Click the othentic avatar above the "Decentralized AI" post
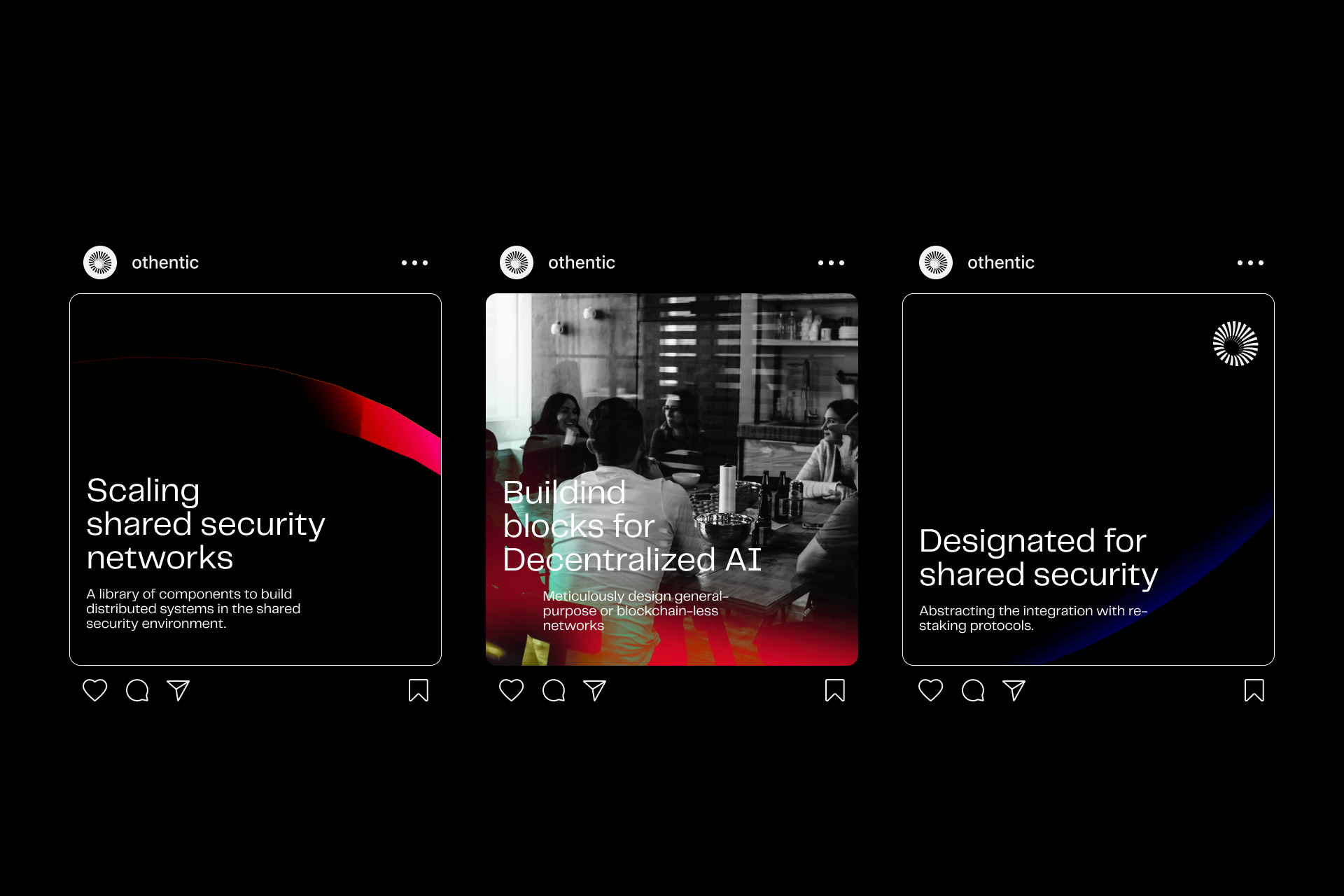 coord(517,262)
